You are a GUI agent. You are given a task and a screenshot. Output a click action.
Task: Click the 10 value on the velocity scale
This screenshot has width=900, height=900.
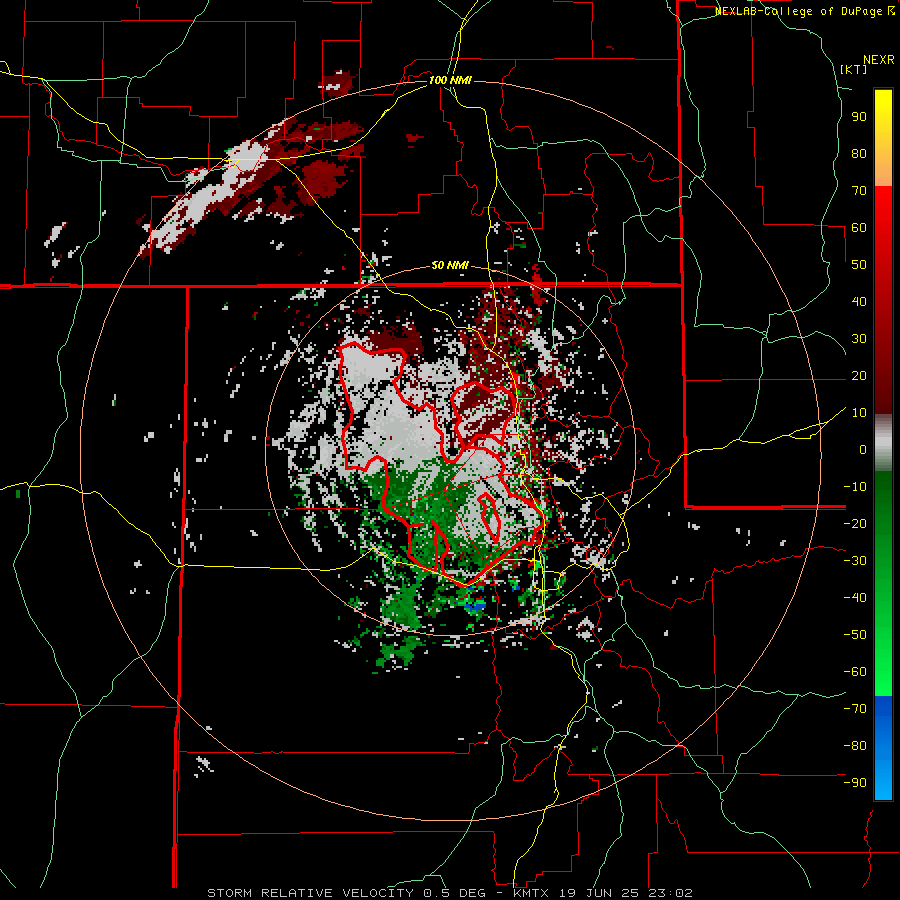pyautogui.click(x=859, y=413)
